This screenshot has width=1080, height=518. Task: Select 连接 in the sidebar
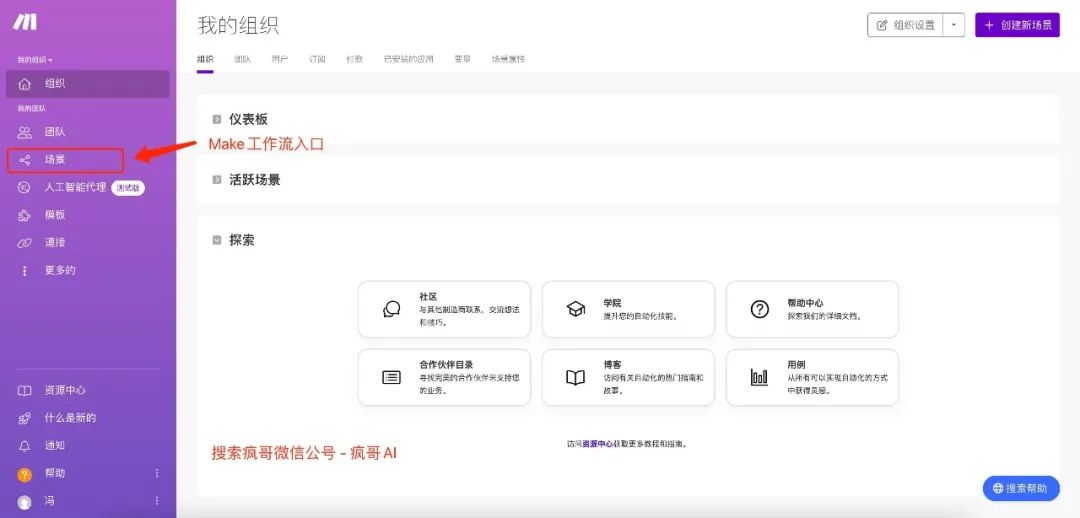tap(87, 242)
